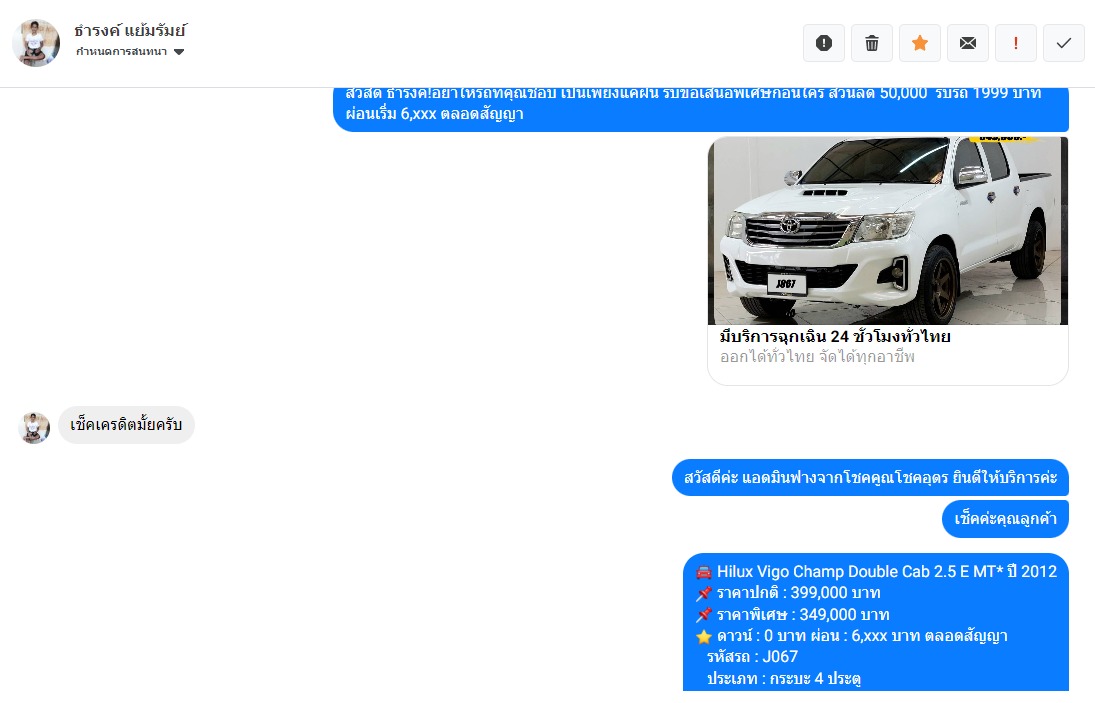This screenshot has width=1095, height=703.
Task: Click card subtitle ออกได้ทั่วไทย จัดได้ทุกอาชีพ
Action: coord(817,357)
